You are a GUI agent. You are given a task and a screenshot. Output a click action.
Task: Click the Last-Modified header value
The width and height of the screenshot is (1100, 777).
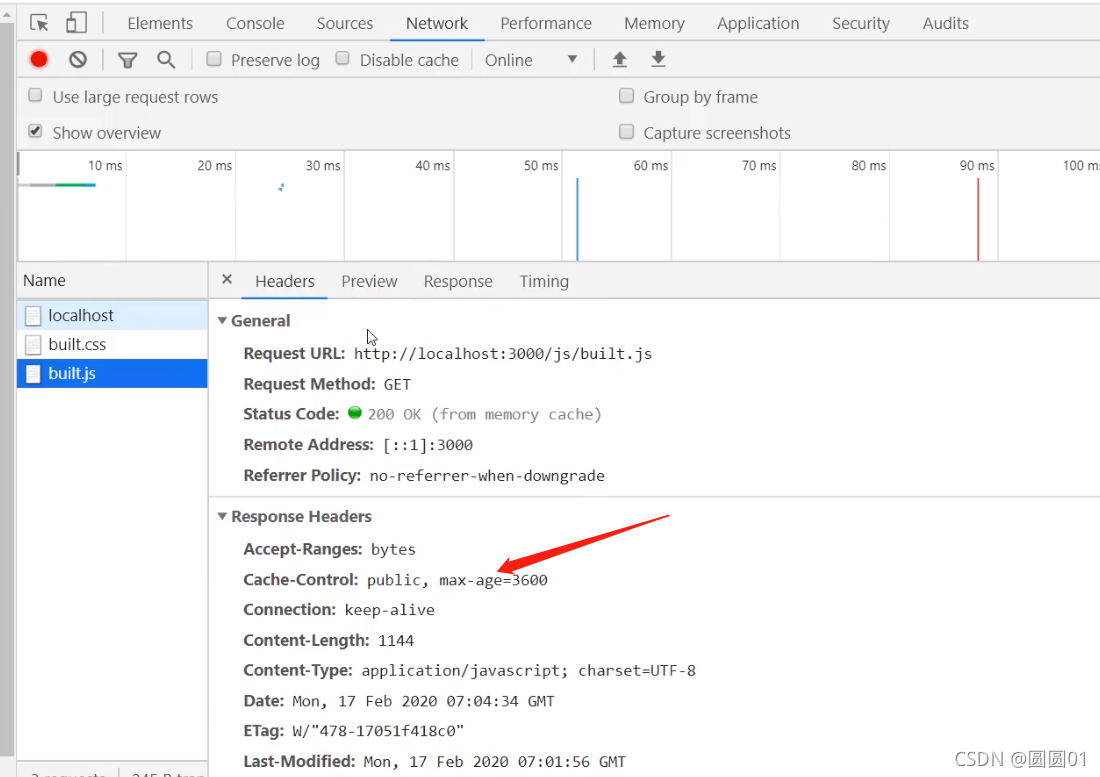click(x=495, y=762)
